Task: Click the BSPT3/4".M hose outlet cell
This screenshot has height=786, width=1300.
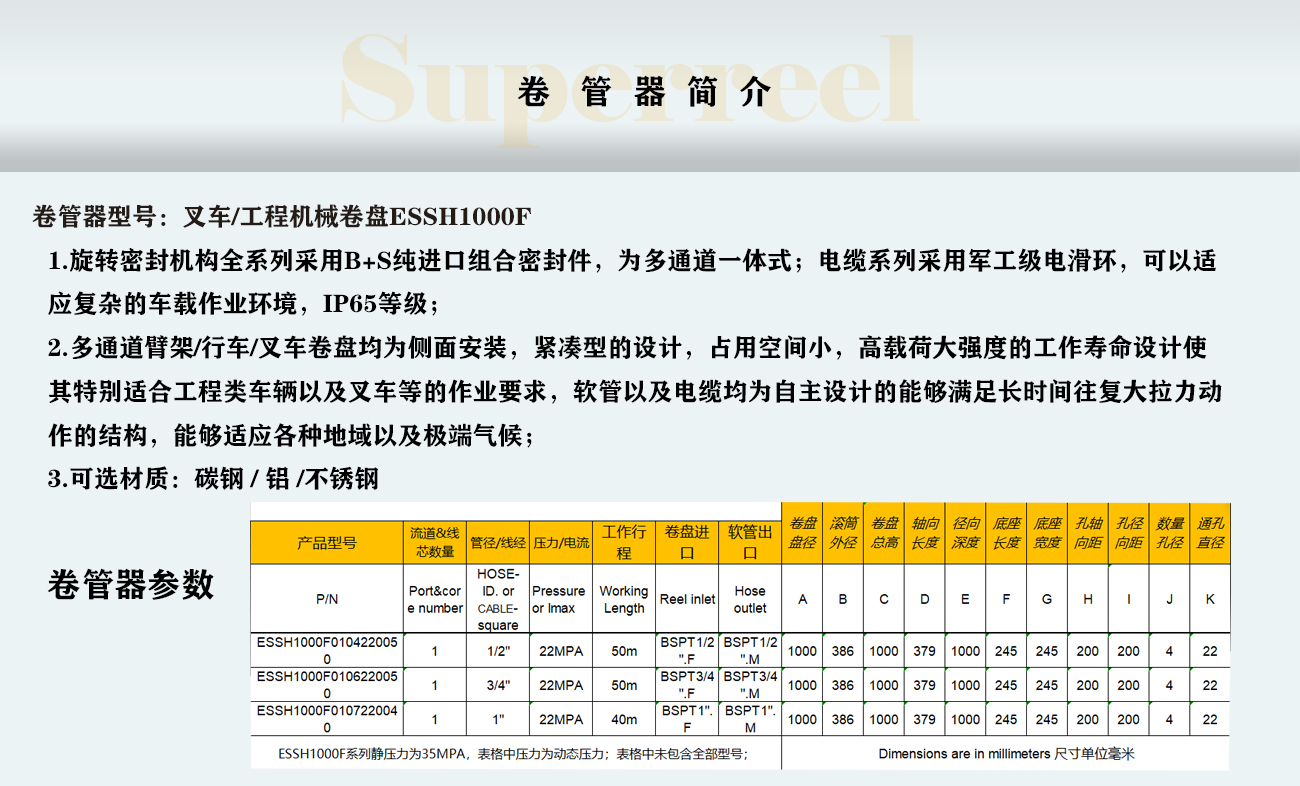Action: coord(750,685)
